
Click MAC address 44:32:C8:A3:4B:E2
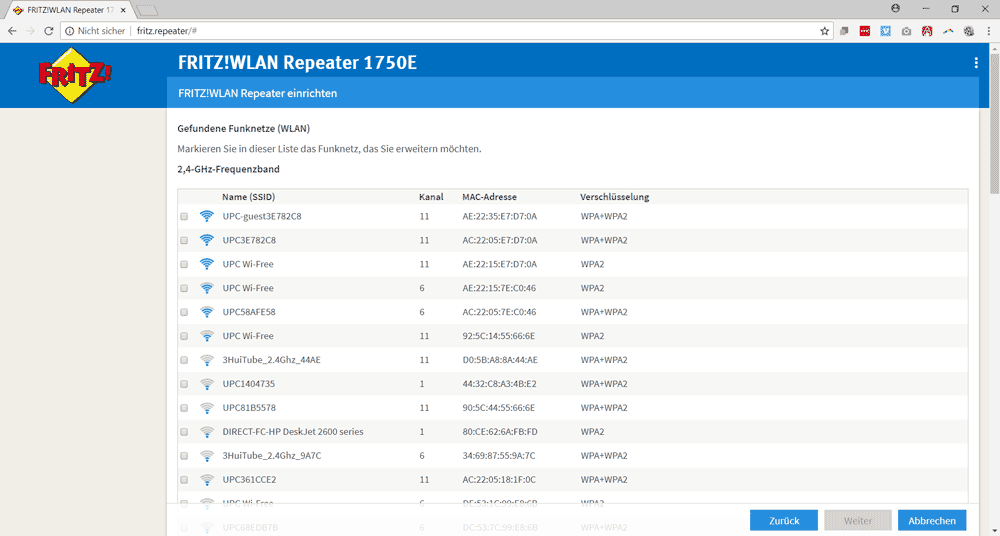point(499,383)
